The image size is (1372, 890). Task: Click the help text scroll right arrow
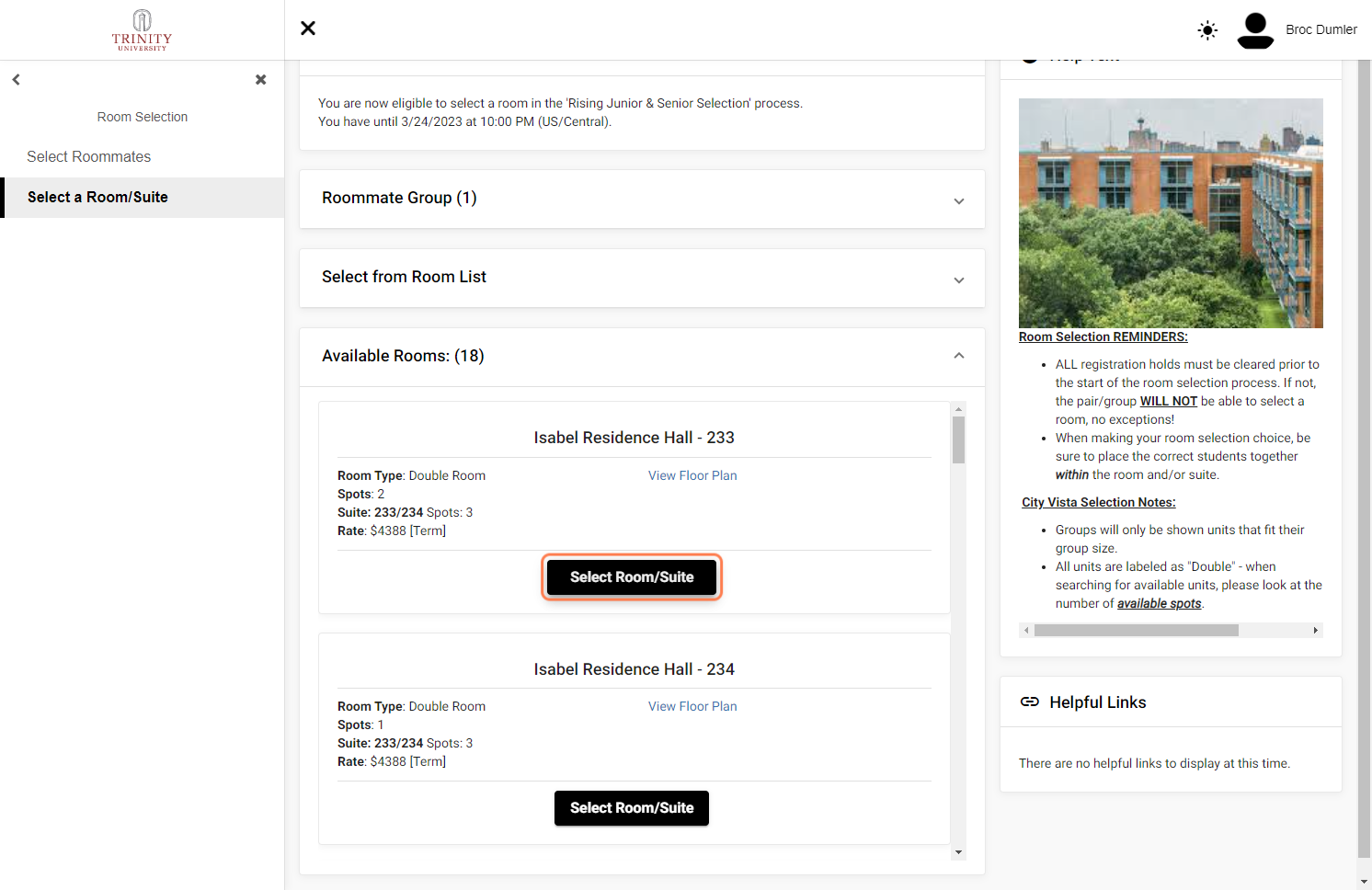1316,631
